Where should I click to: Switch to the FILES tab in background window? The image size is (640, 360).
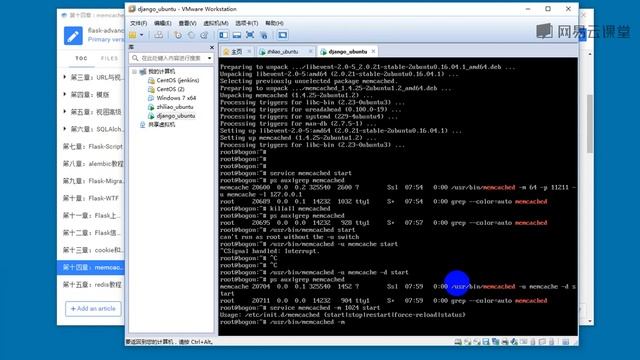point(109,58)
